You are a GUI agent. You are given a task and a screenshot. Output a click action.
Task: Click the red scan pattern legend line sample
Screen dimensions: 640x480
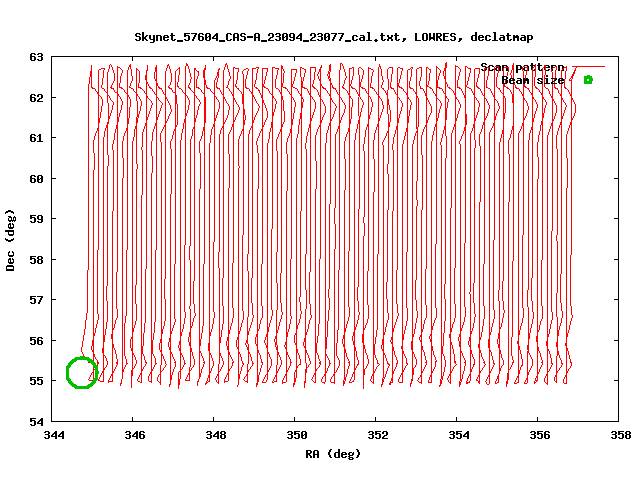(x=588, y=67)
